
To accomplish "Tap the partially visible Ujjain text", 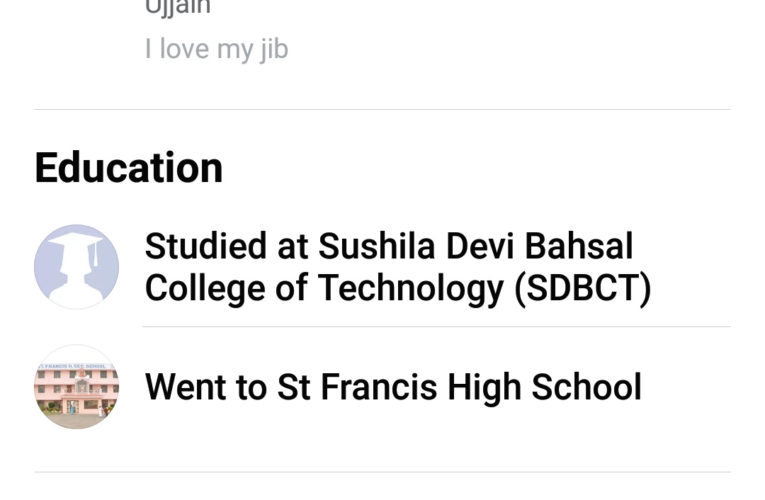I will (x=178, y=8).
